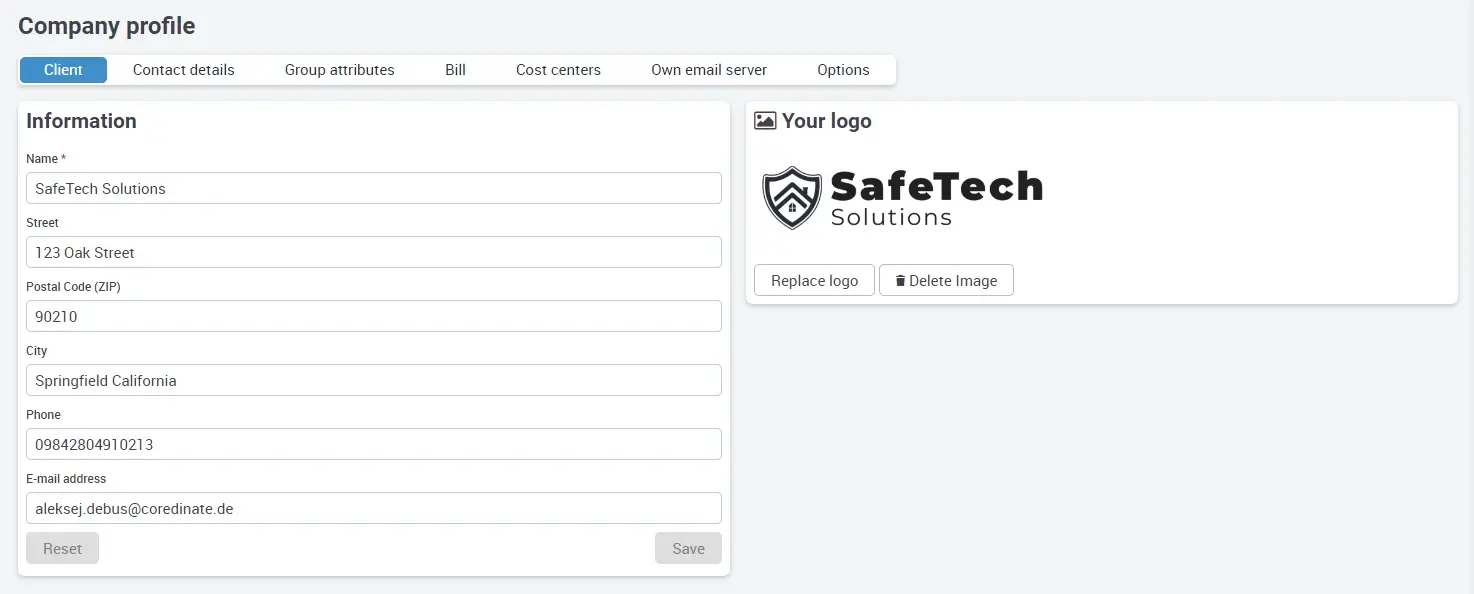Viewport: 1474px width, 594px height.
Task: Click the trash icon on Delete Image button
Action: 898,280
